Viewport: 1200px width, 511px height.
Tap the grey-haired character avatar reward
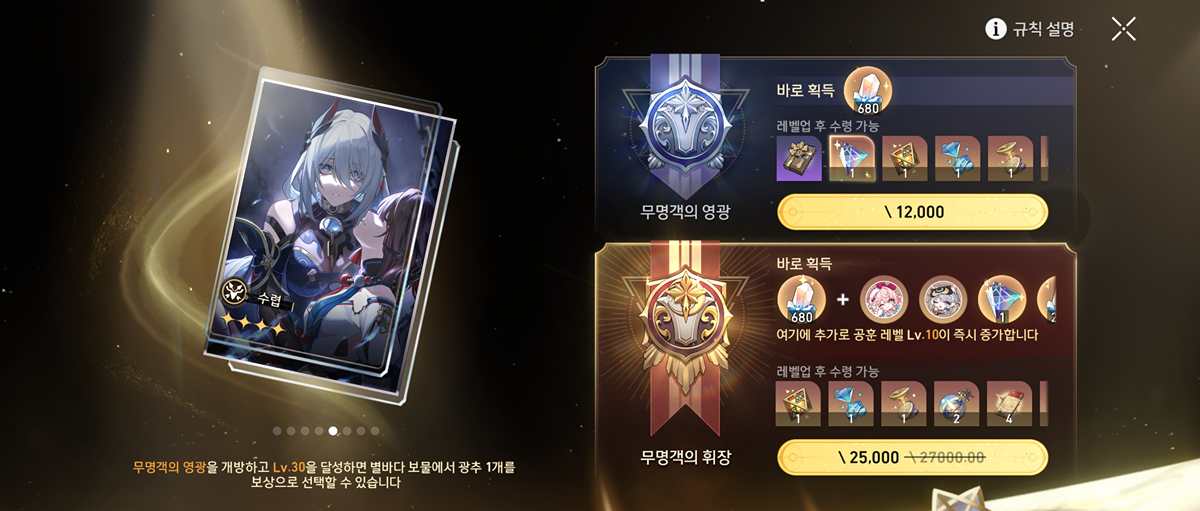[x=943, y=300]
